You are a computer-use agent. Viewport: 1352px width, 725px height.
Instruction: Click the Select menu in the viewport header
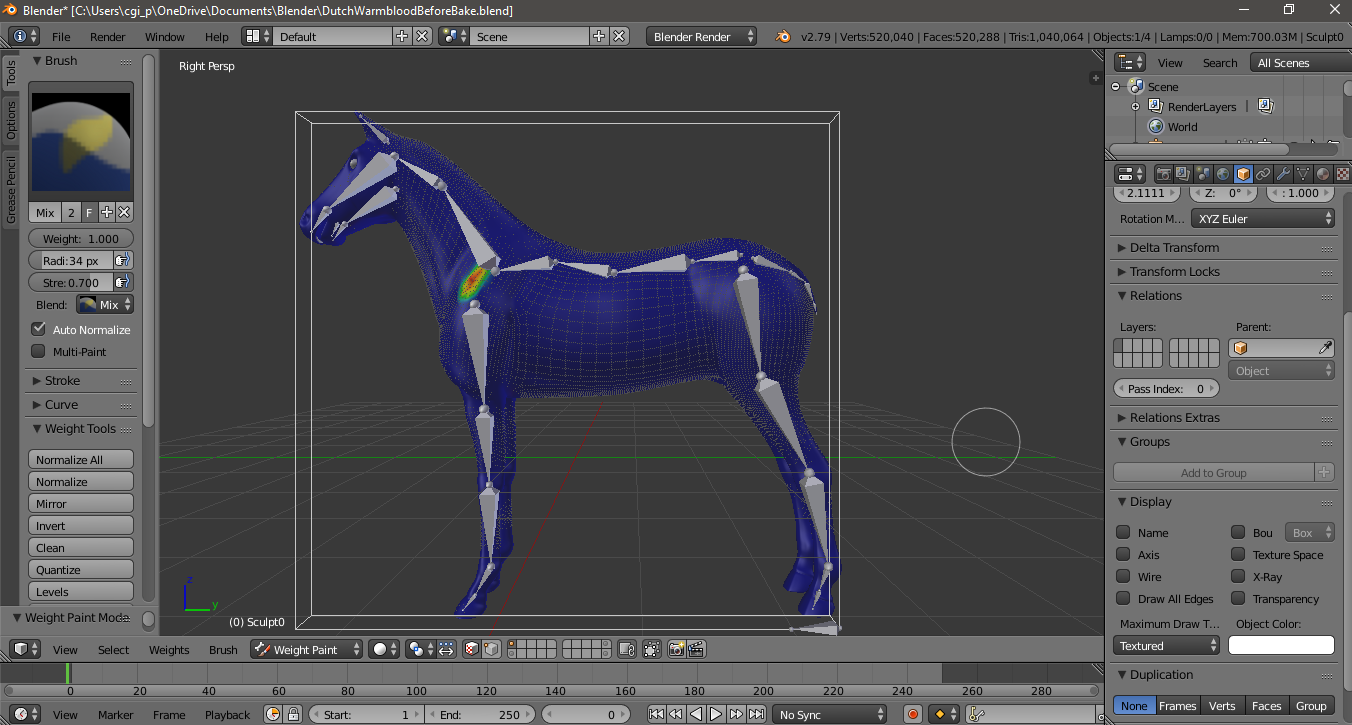113,649
